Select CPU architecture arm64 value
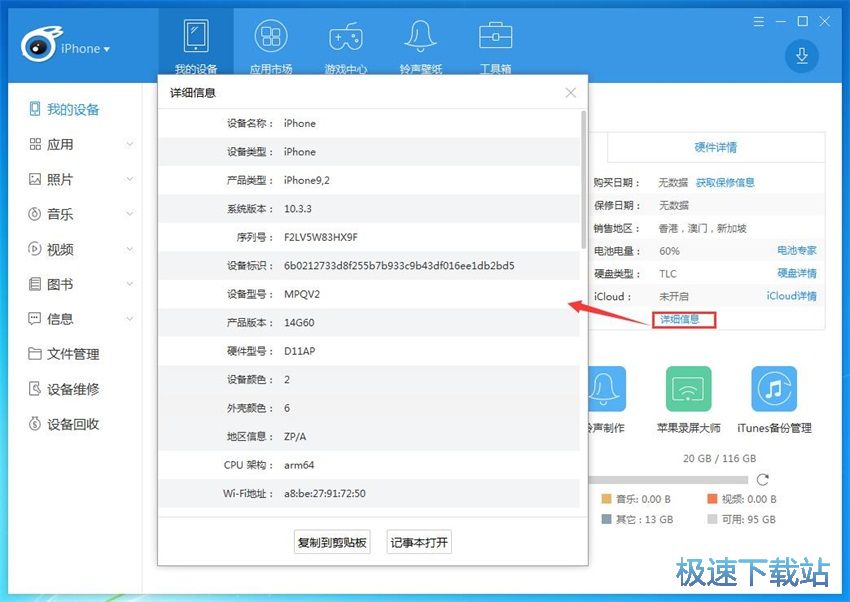 (x=299, y=465)
